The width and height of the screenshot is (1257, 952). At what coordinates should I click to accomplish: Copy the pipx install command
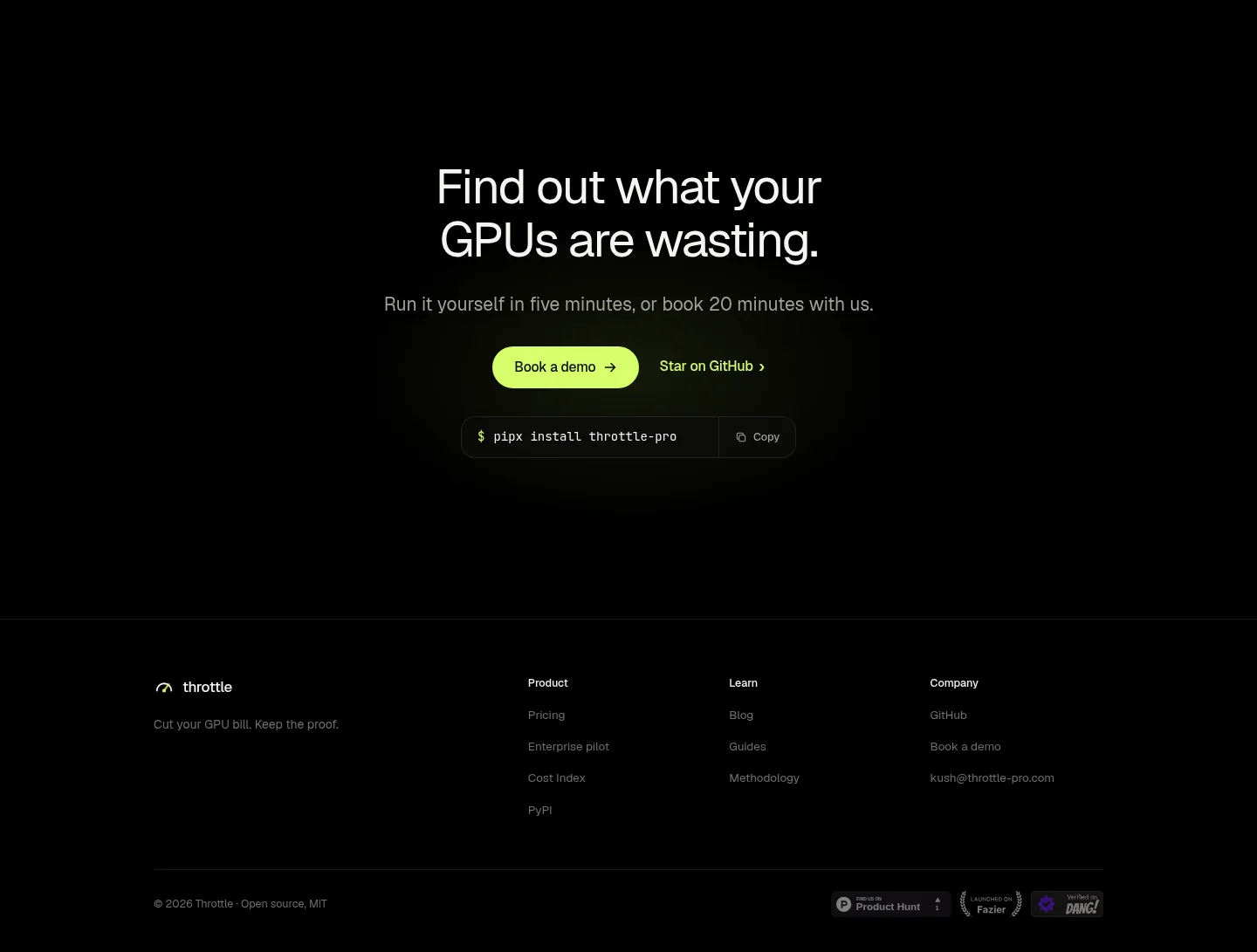pos(758,437)
